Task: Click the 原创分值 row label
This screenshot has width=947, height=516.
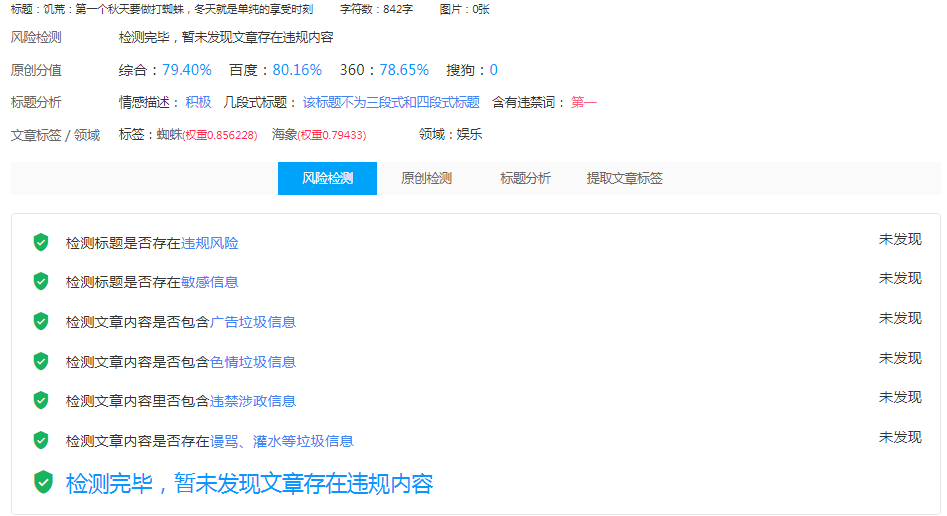Action: (x=36, y=70)
